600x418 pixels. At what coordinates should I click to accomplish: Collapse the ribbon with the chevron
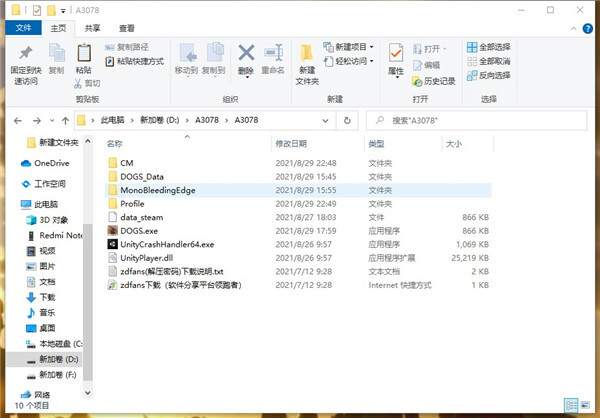tap(573, 28)
